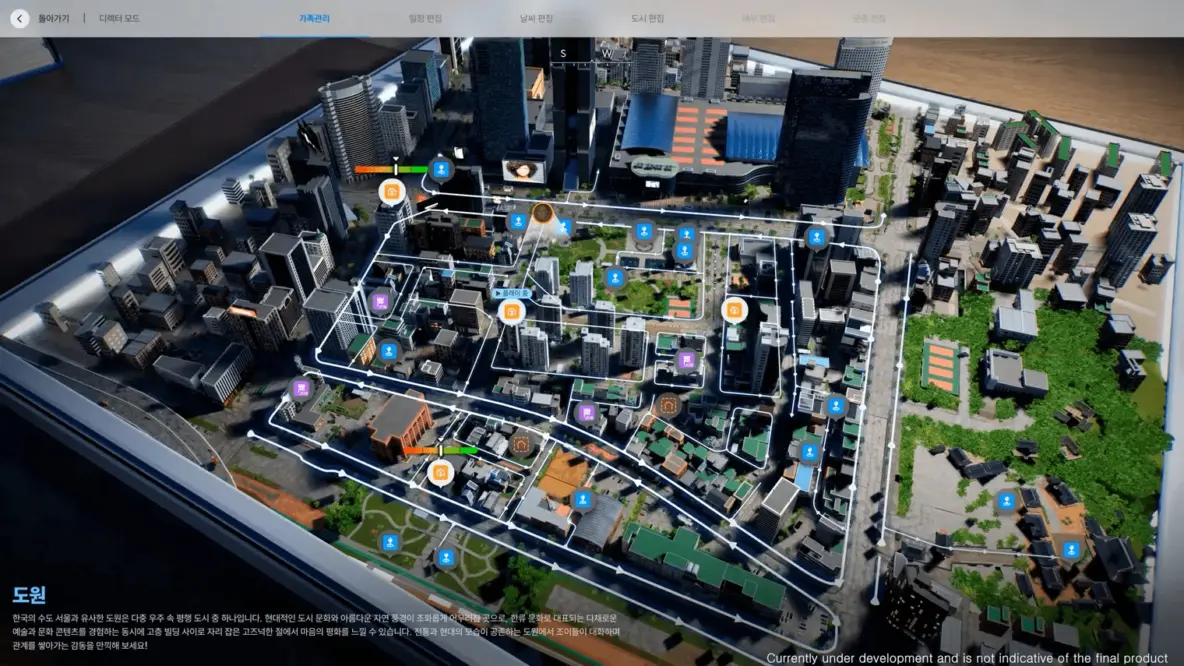
Task: Select orange home pin below brick-building gauge
Action: pos(440,473)
